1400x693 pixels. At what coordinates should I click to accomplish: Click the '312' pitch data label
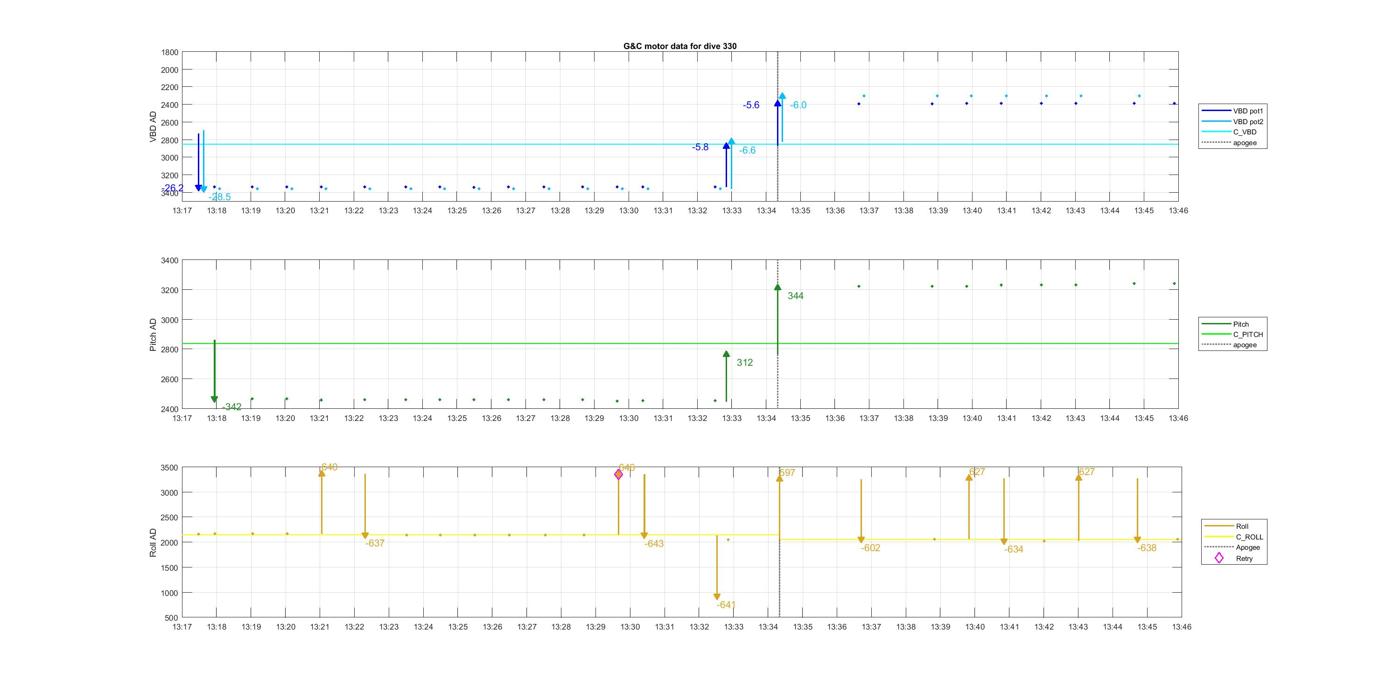pyautogui.click(x=745, y=363)
